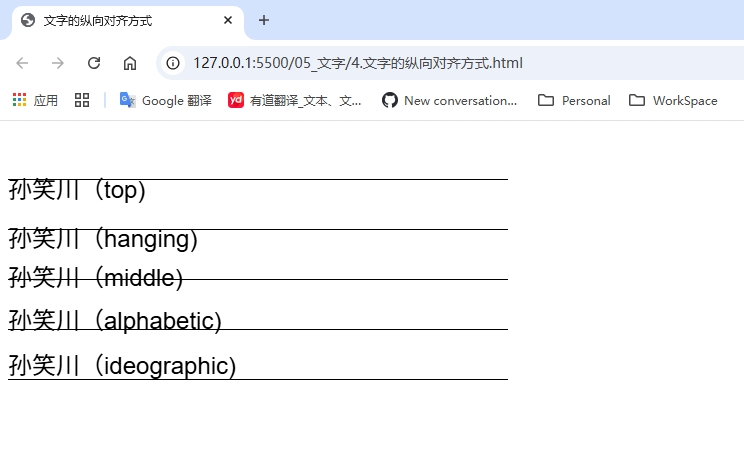Close the 文字的纵向对齐方式 tab
Screen dimensions: 744x452
[x=228, y=20]
